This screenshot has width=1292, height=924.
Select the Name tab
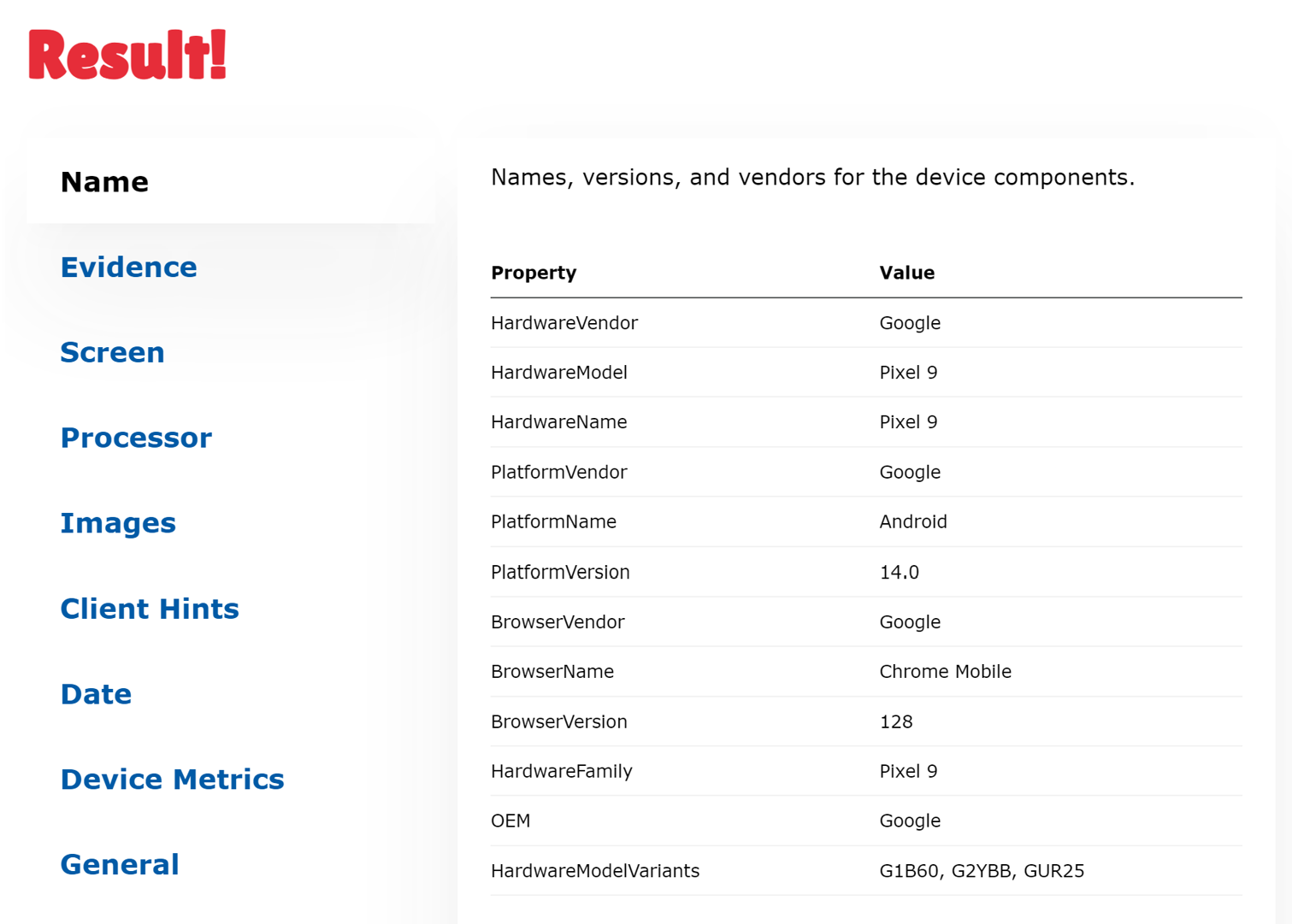pos(104,182)
